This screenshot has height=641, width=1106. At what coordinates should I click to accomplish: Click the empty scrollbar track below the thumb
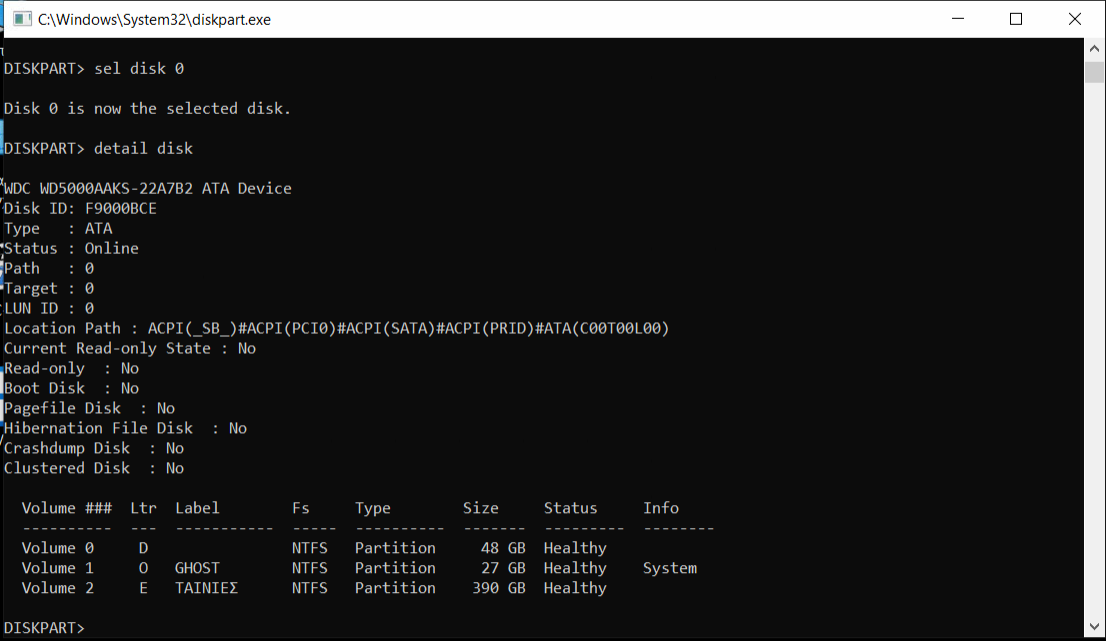tap(1095, 350)
